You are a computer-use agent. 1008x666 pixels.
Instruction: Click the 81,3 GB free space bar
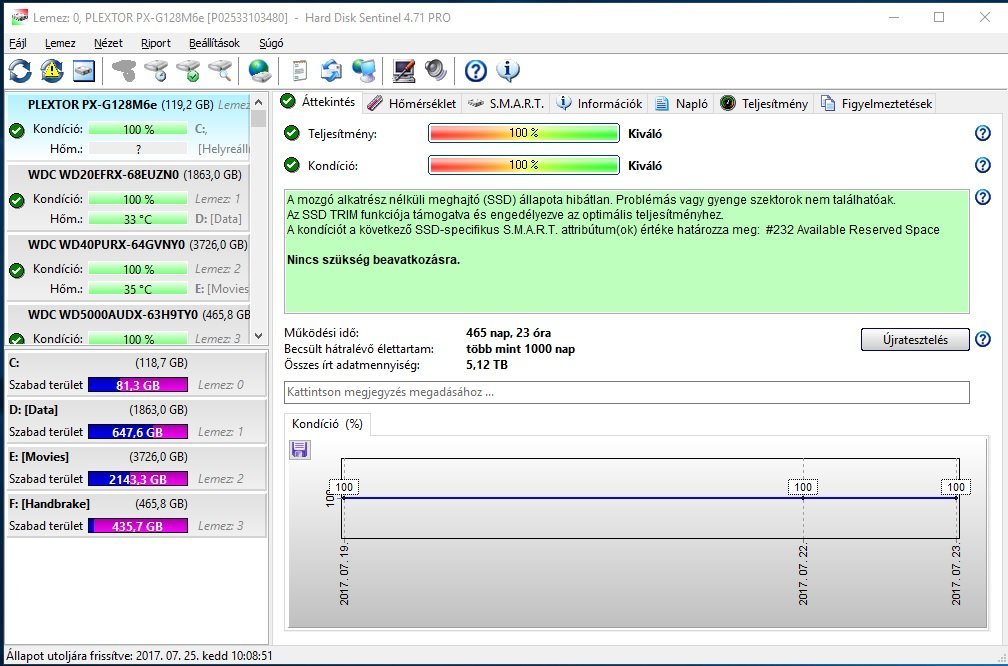point(138,385)
